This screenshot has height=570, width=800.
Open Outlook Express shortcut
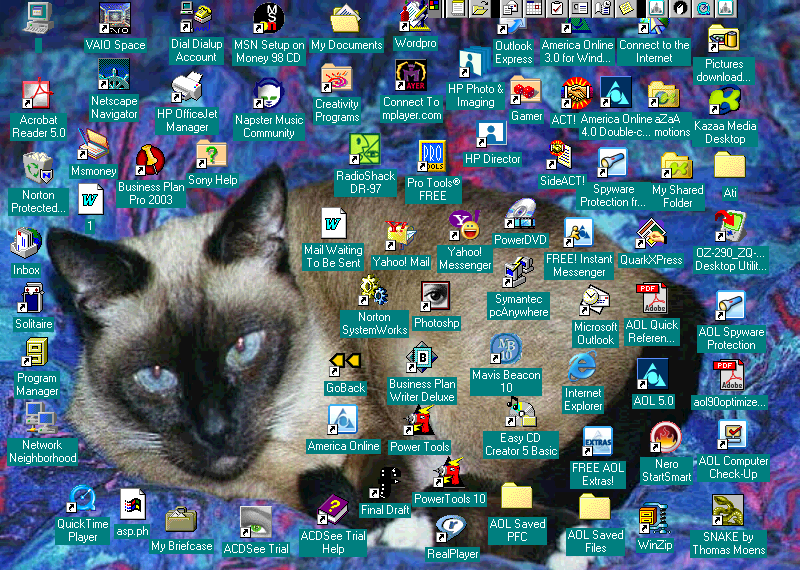pyautogui.click(x=513, y=27)
